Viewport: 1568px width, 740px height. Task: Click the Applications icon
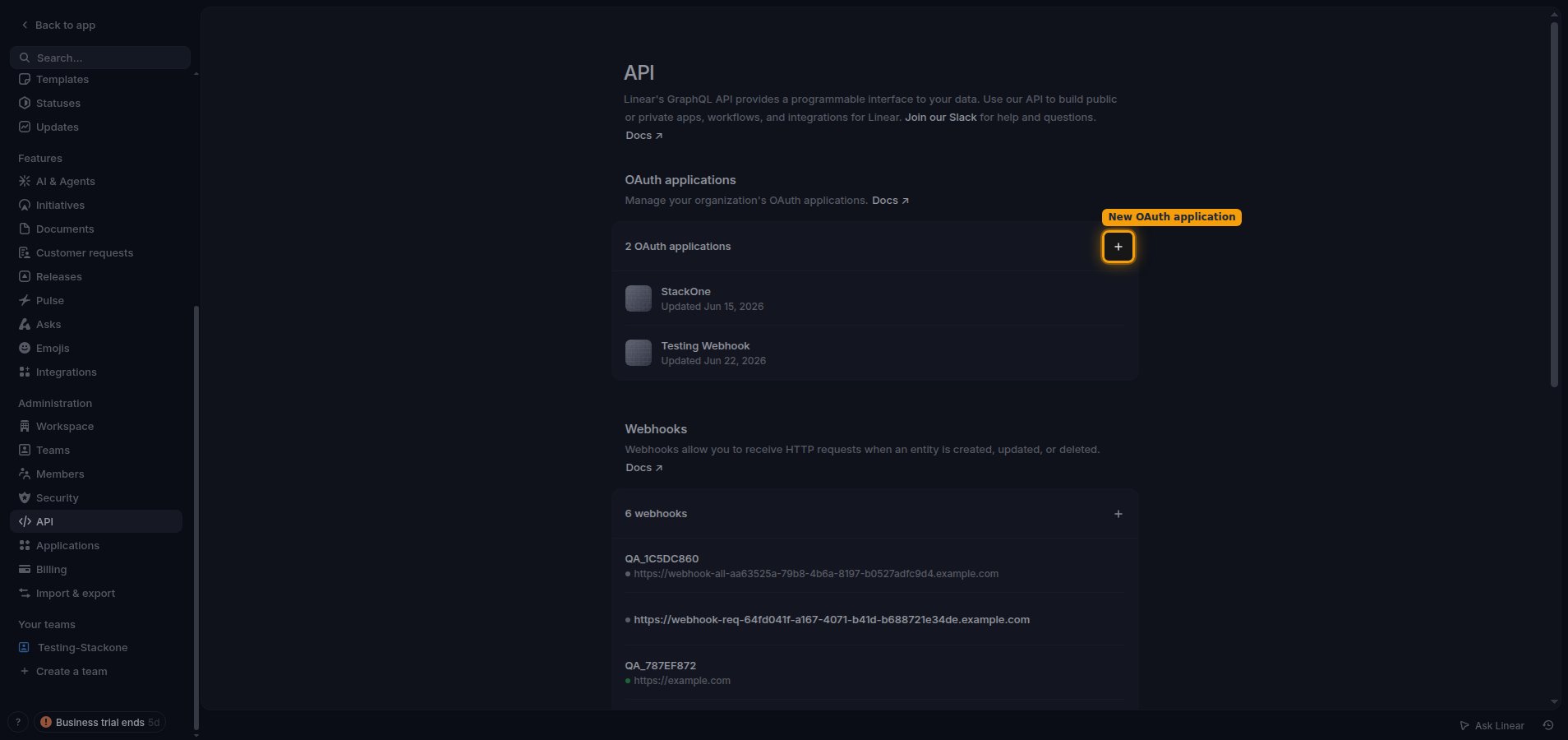25,546
